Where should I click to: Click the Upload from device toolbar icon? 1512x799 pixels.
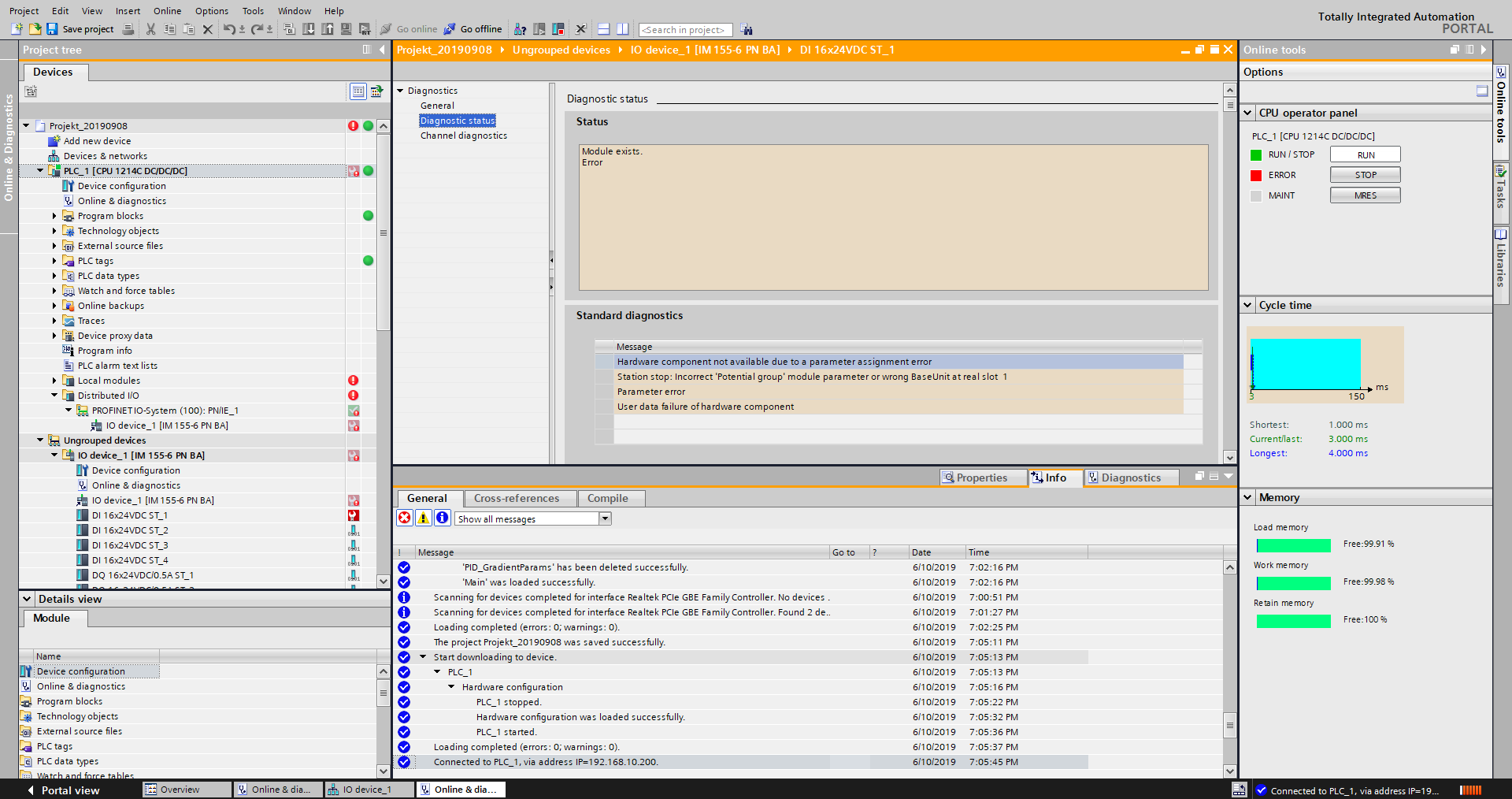coord(327,29)
